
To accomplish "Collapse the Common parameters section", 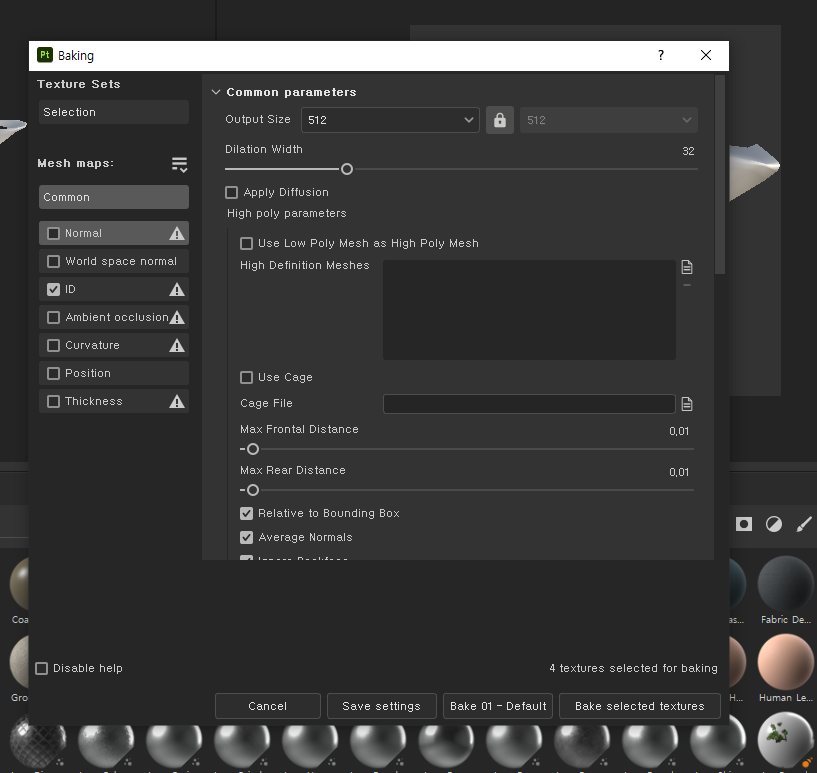I will [x=216, y=92].
